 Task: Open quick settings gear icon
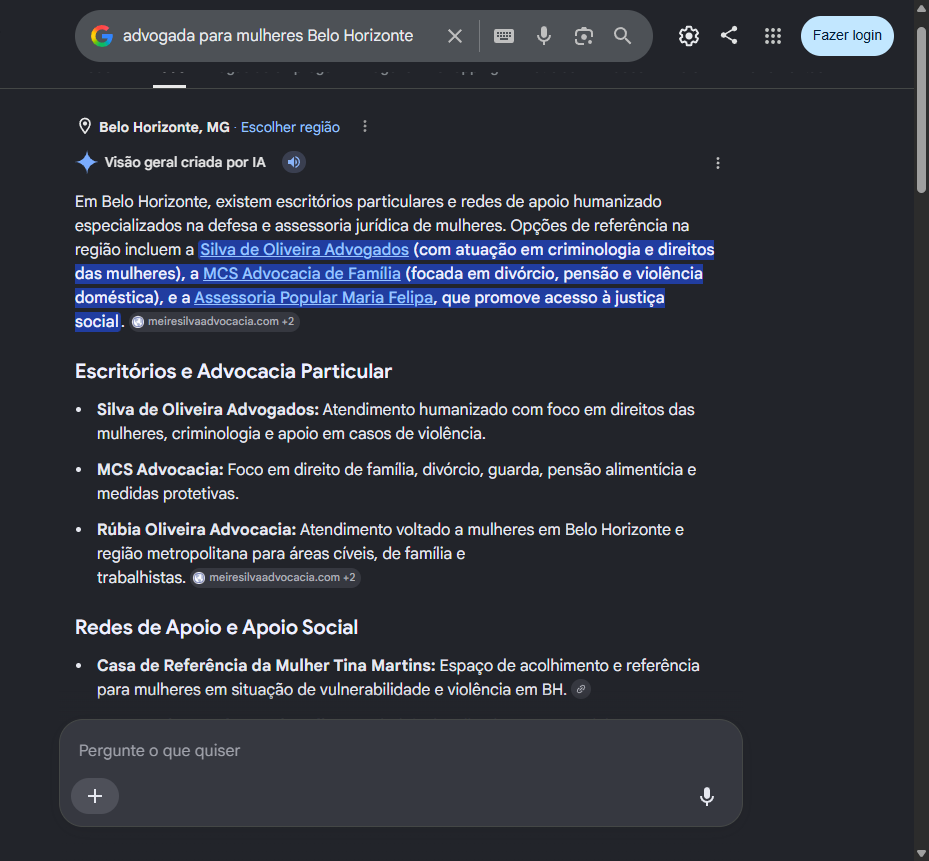pos(688,36)
